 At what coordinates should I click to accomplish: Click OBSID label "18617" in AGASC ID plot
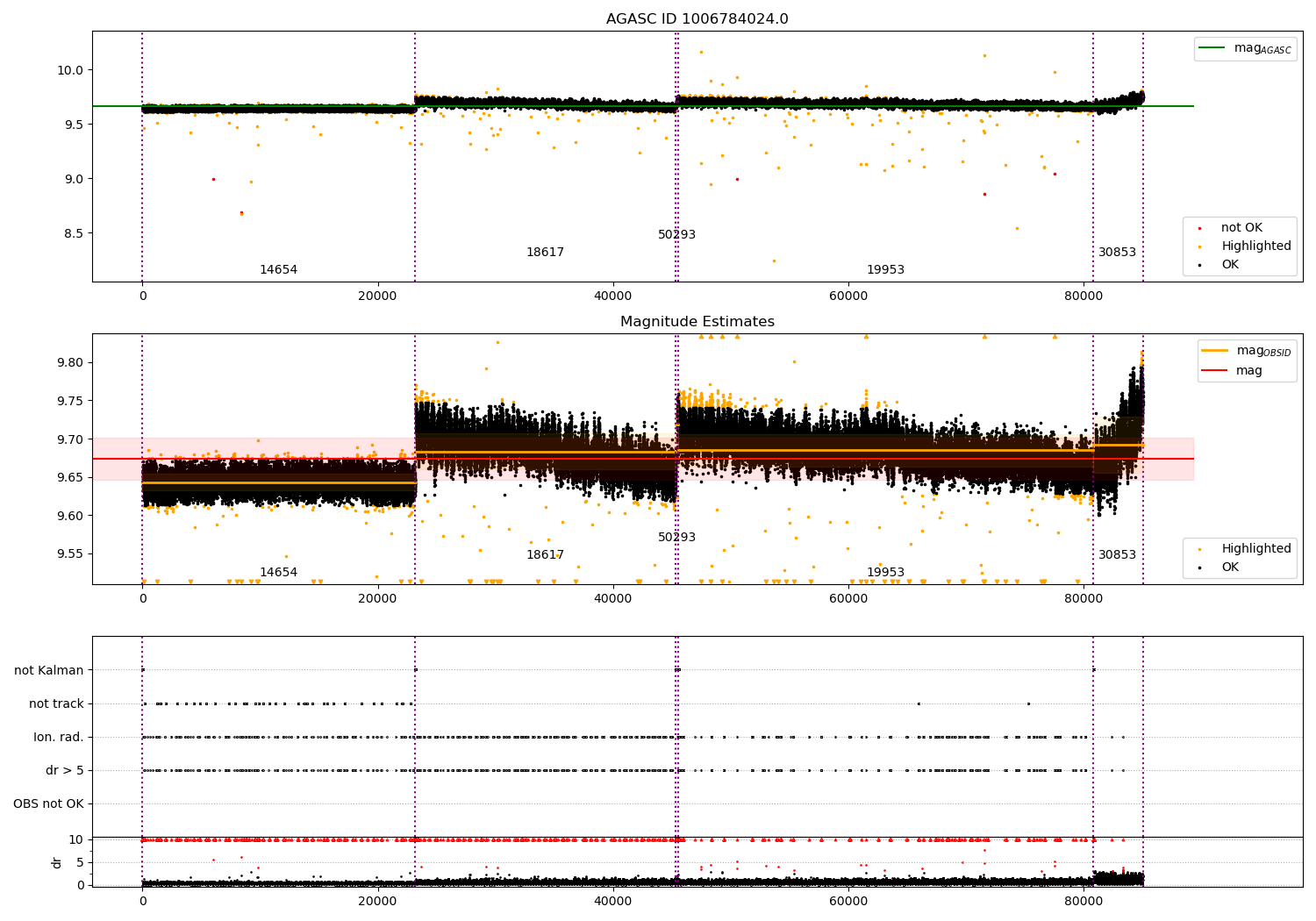tap(545, 253)
